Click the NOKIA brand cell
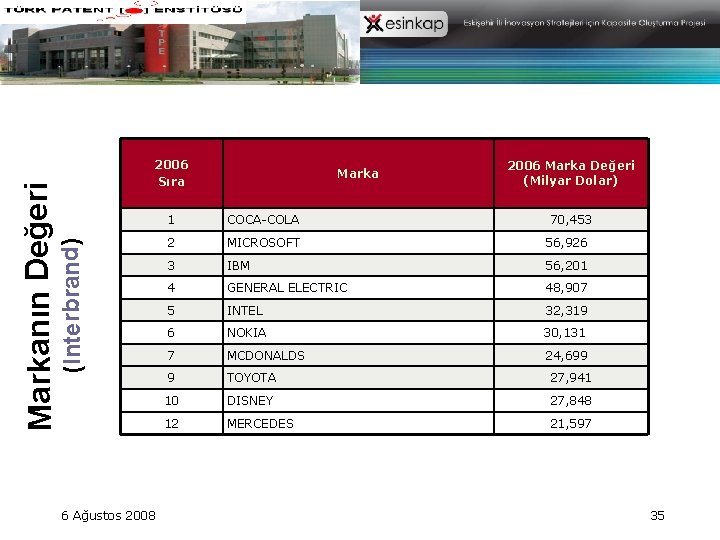Image resolution: width=720 pixels, height=540 pixels. 358,332
